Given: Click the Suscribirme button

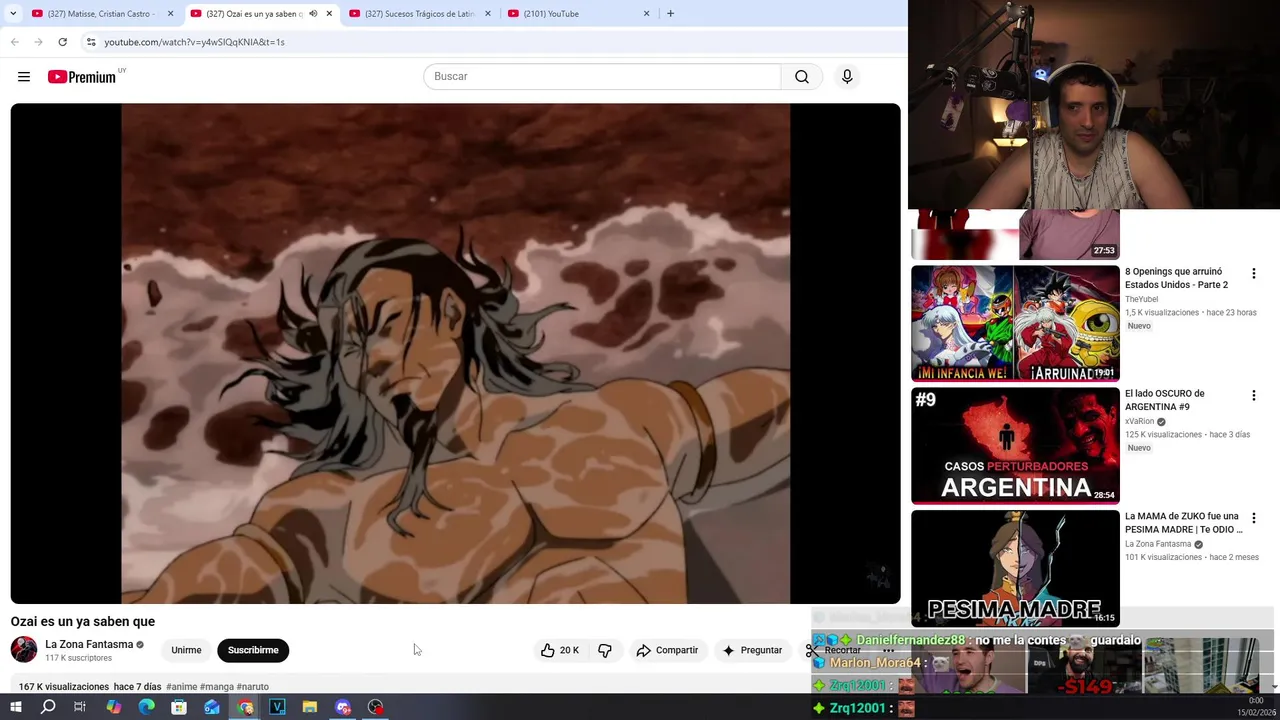Looking at the screenshot, I should [253, 650].
